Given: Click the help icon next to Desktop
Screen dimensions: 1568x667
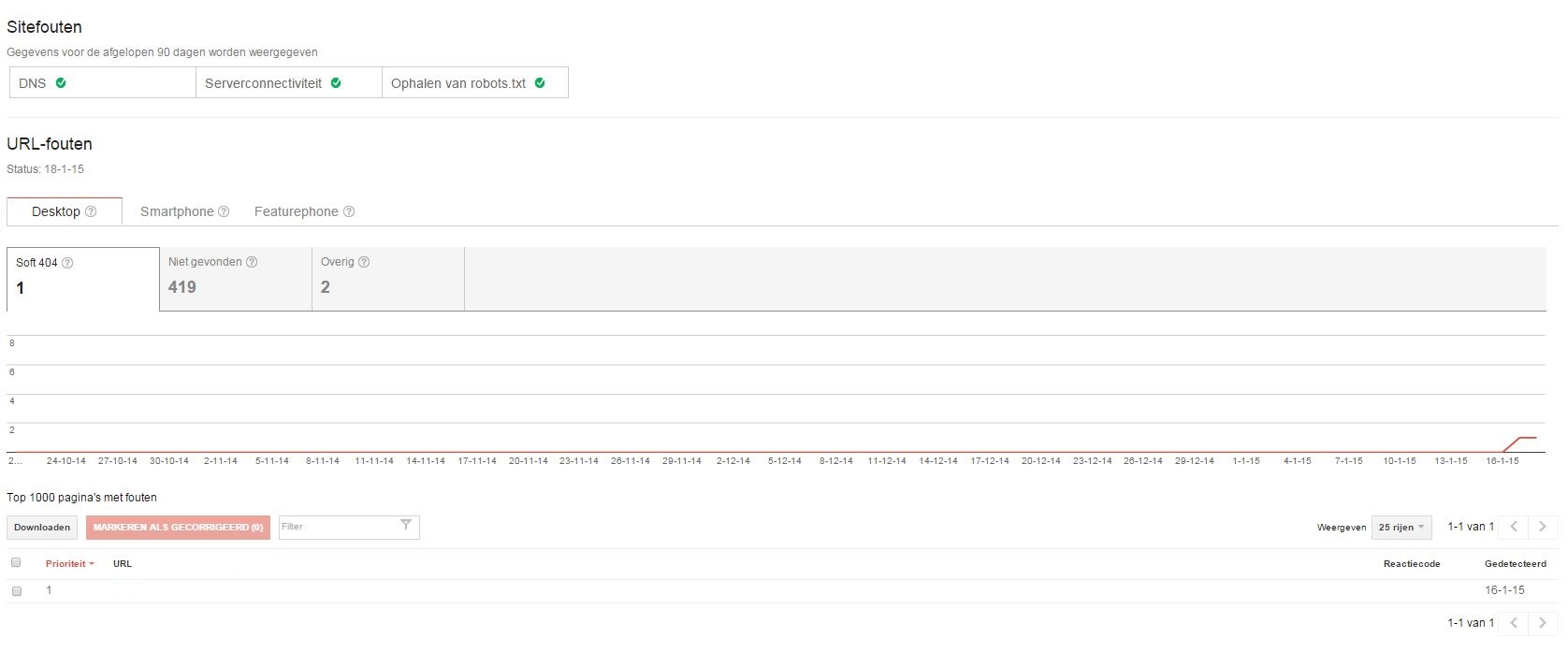Looking at the screenshot, I should 91,211.
